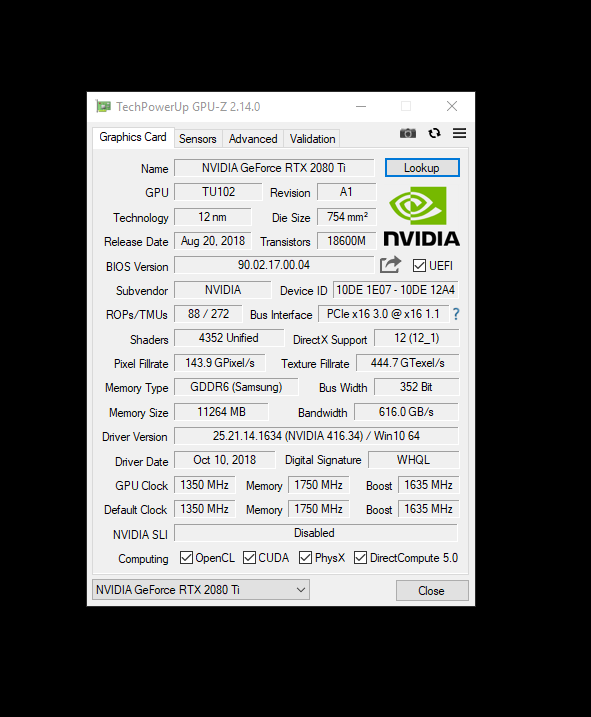
Task: Click the title text TechPowerUp GPU-Z 2.14.0
Action: 188,107
